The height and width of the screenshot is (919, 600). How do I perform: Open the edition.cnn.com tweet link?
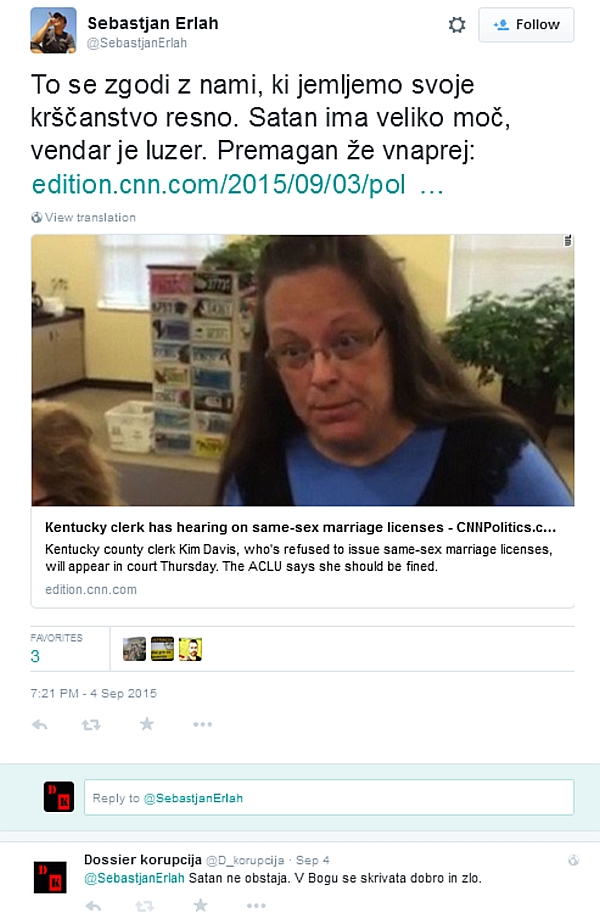point(237,185)
